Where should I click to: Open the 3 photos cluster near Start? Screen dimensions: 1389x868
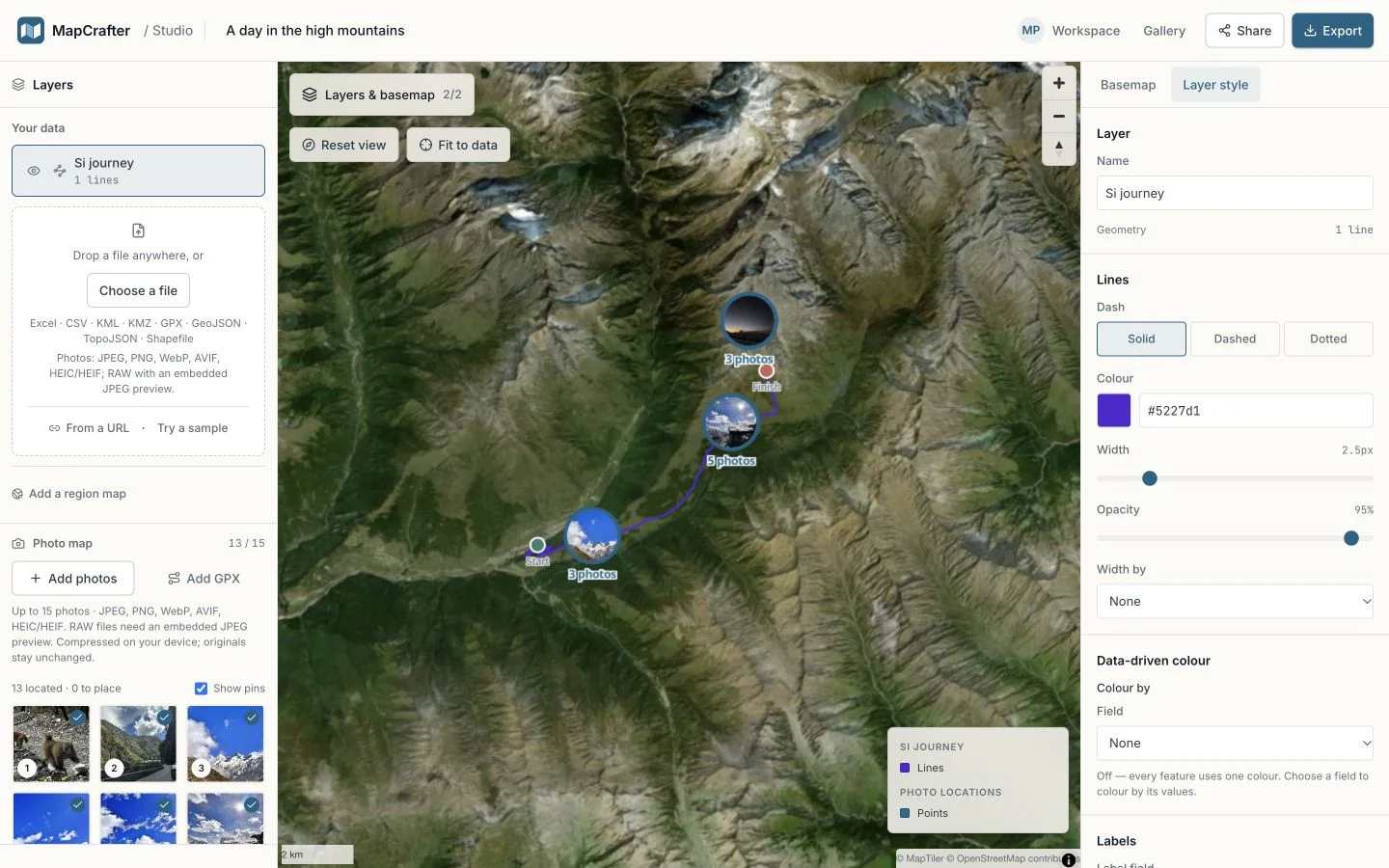591,536
